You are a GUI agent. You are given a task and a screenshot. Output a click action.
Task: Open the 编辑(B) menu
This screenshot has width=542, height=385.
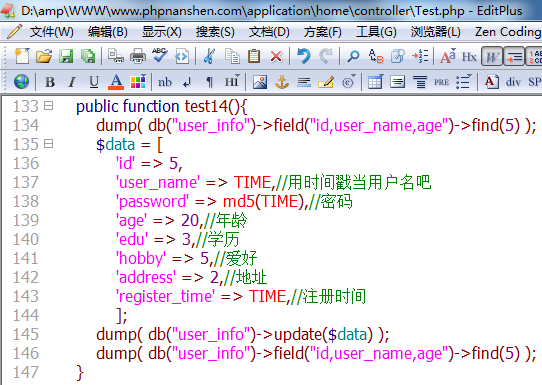tap(108, 32)
